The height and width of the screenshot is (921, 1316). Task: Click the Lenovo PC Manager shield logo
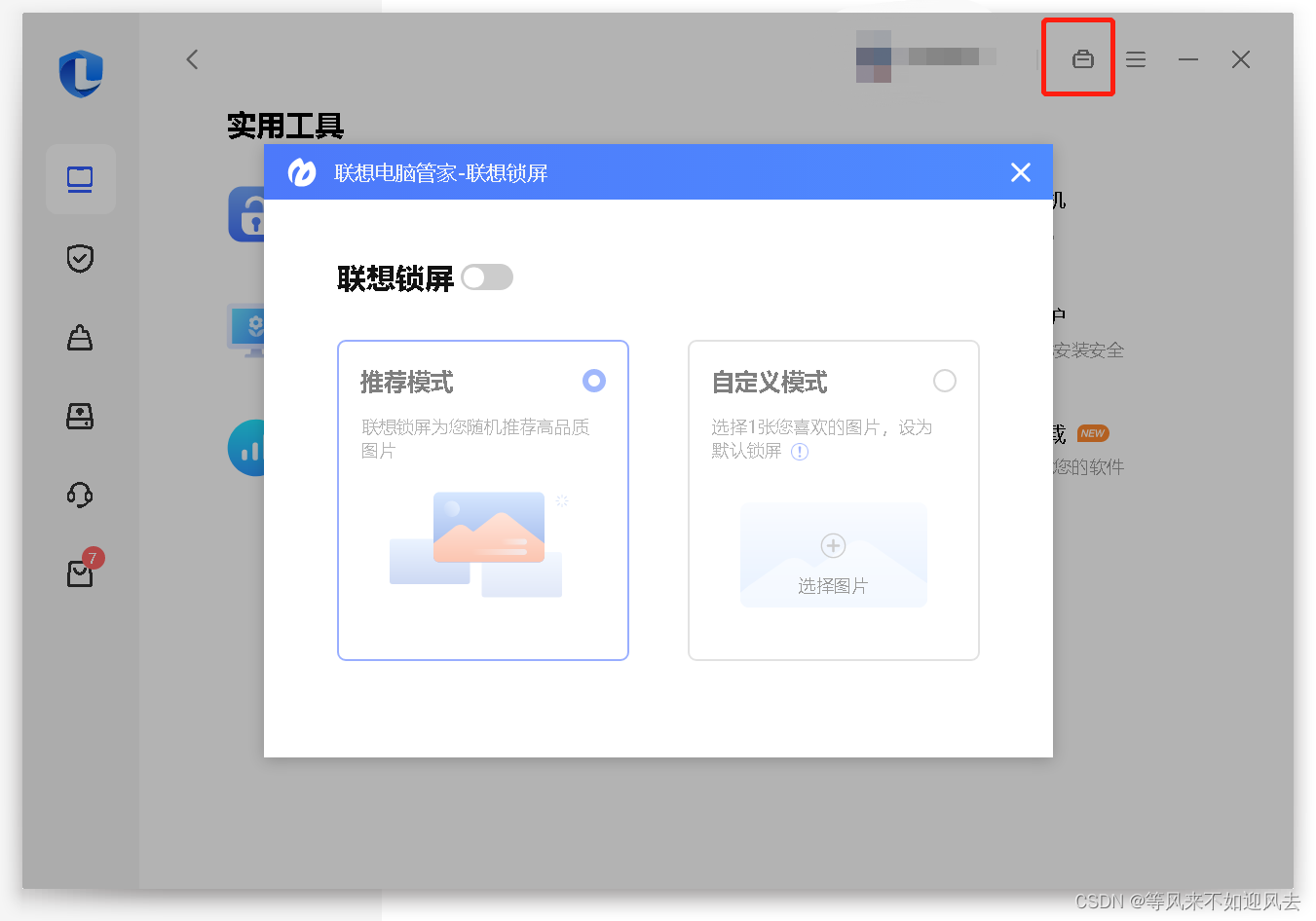tap(81, 73)
